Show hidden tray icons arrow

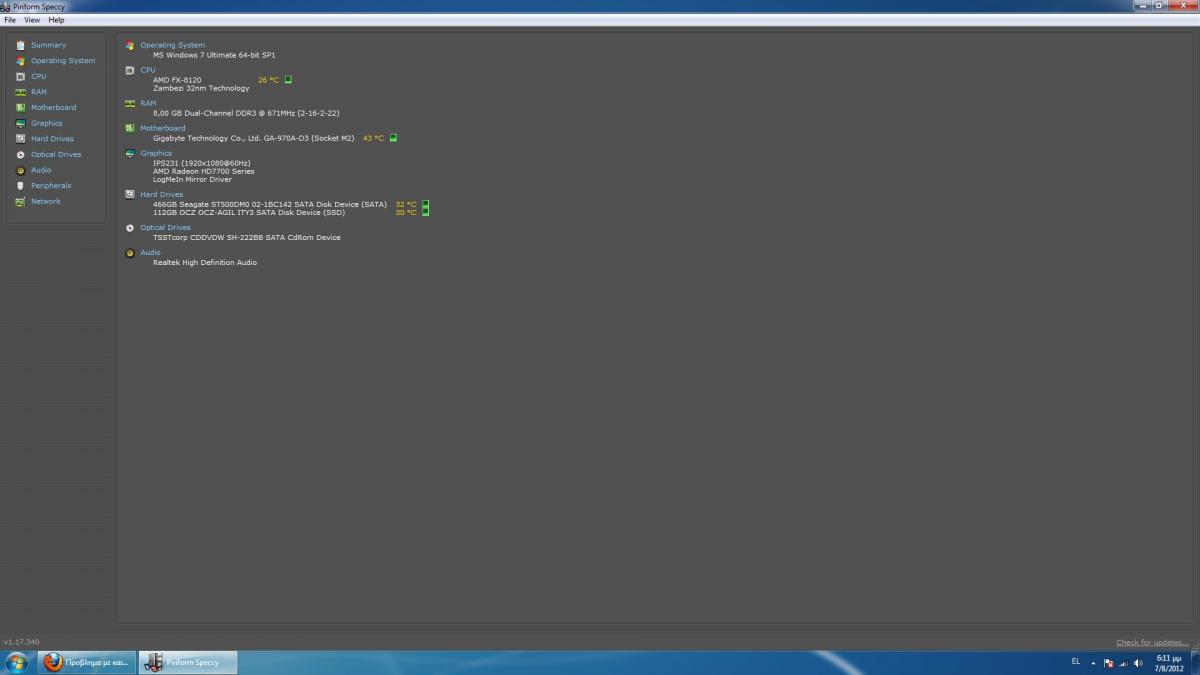coord(1093,663)
